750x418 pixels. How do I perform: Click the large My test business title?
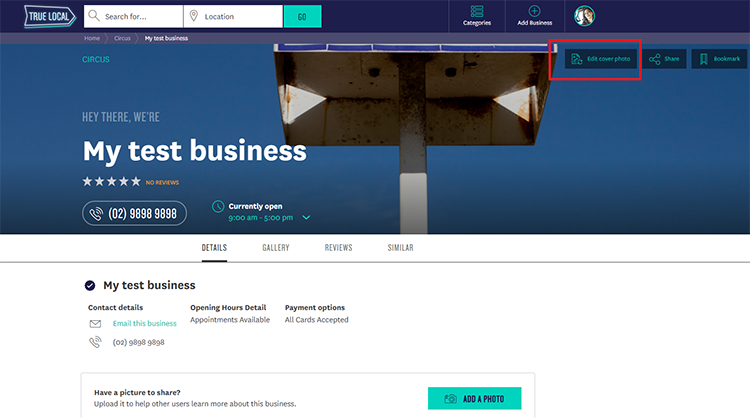(195, 151)
